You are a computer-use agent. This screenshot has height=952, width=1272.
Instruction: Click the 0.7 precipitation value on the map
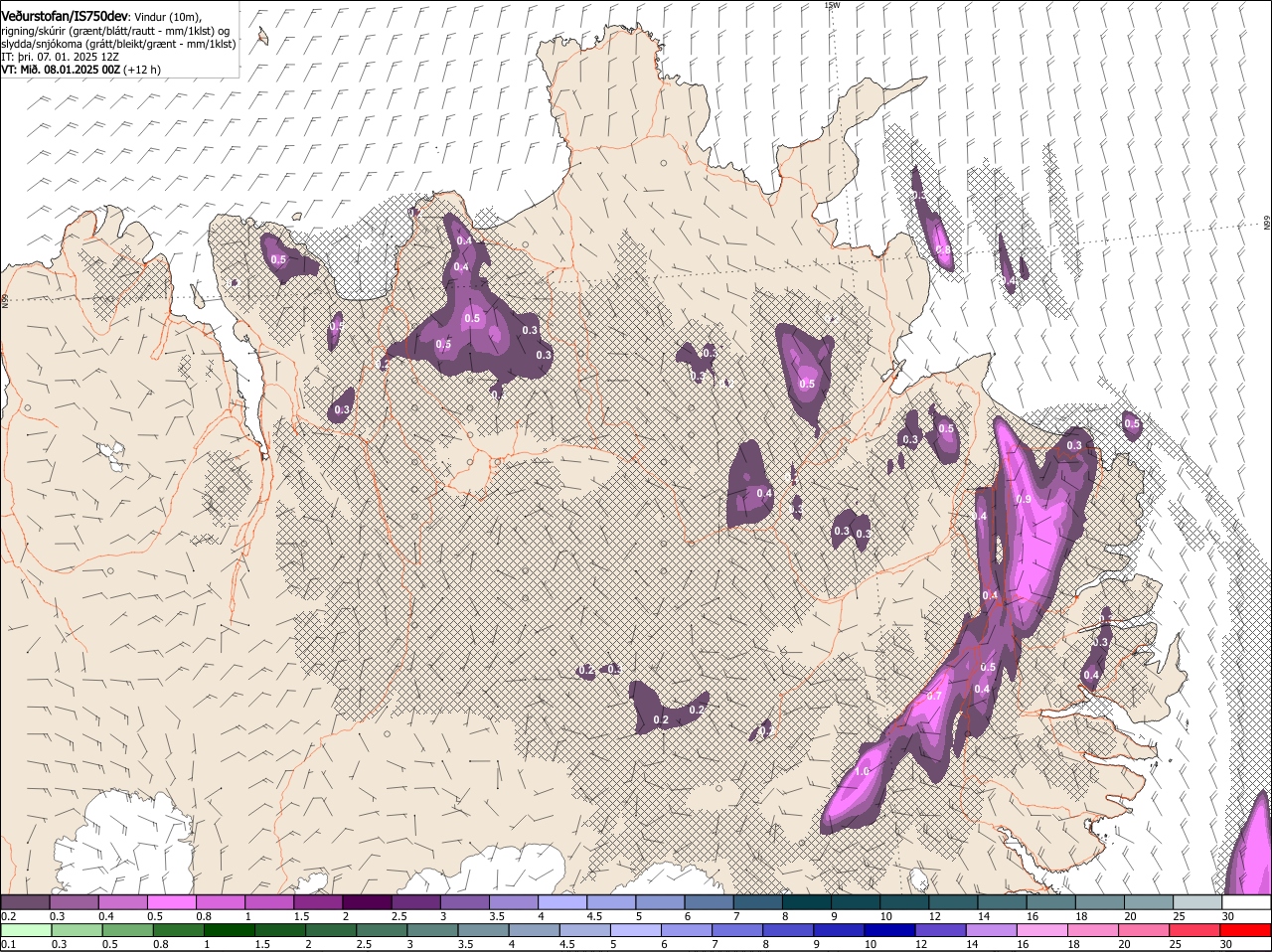[x=934, y=697]
